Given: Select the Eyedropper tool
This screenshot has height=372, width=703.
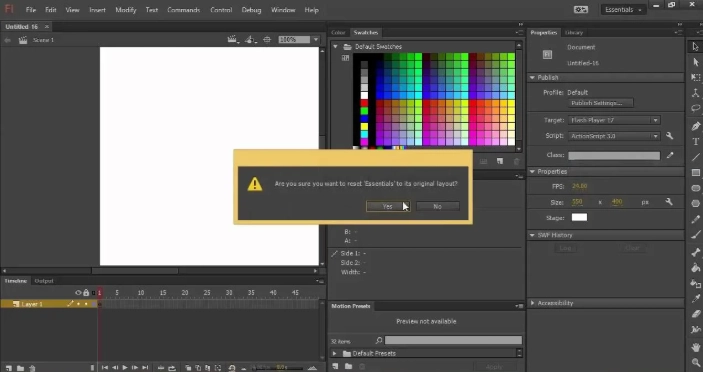Looking at the screenshot, I should (x=695, y=299).
